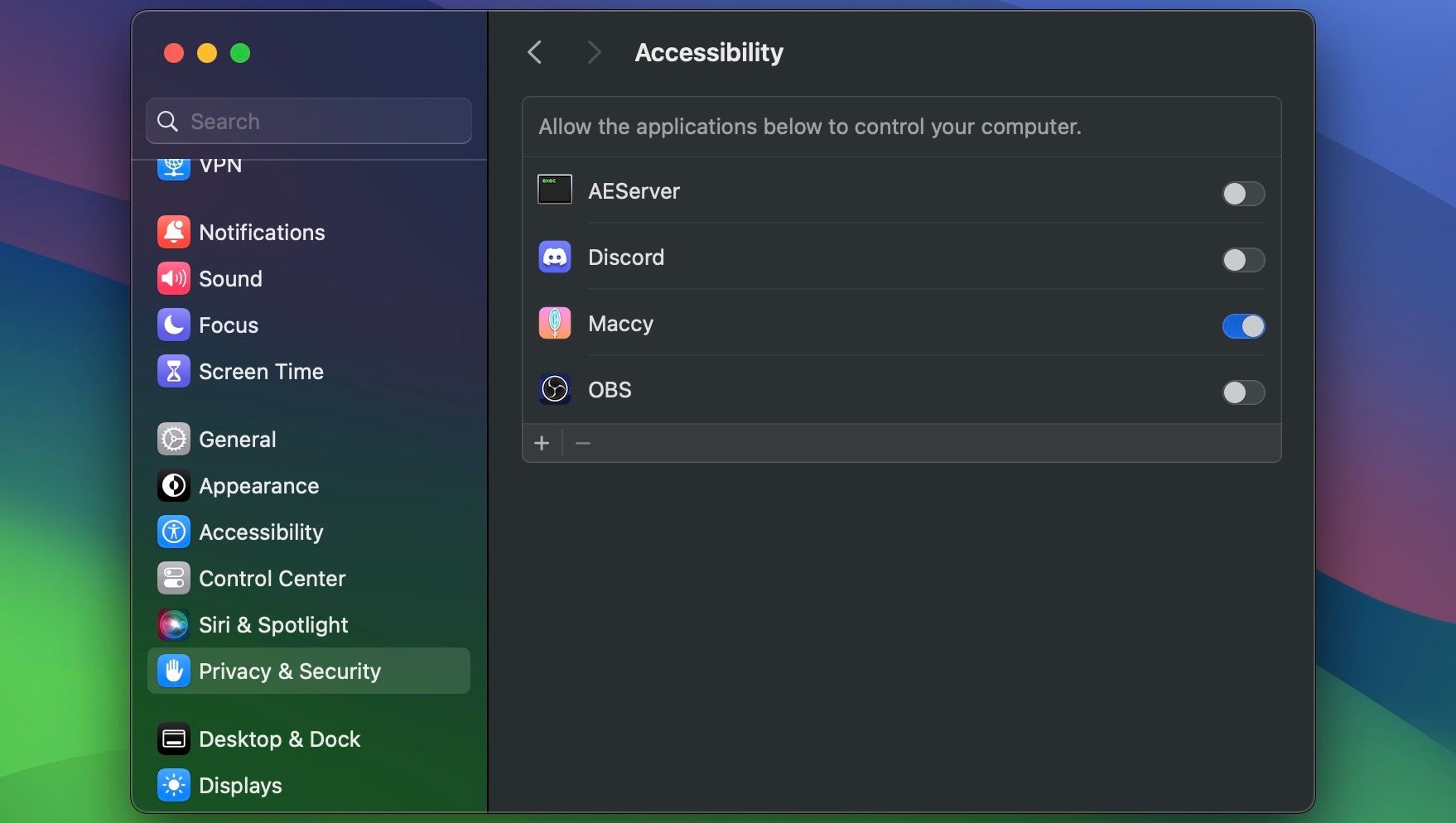1456x823 pixels.
Task: Disable the Maccy accessibility toggle
Action: pyautogui.click(x=1243, y=326)
